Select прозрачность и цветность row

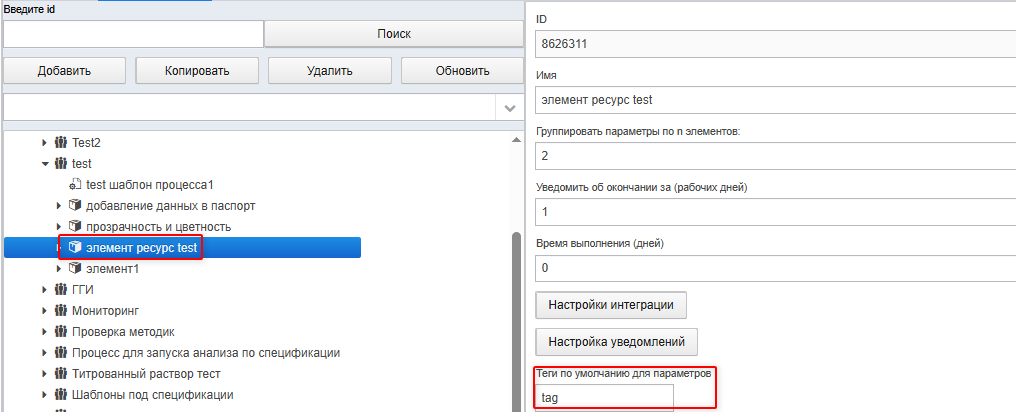(158, 227)
